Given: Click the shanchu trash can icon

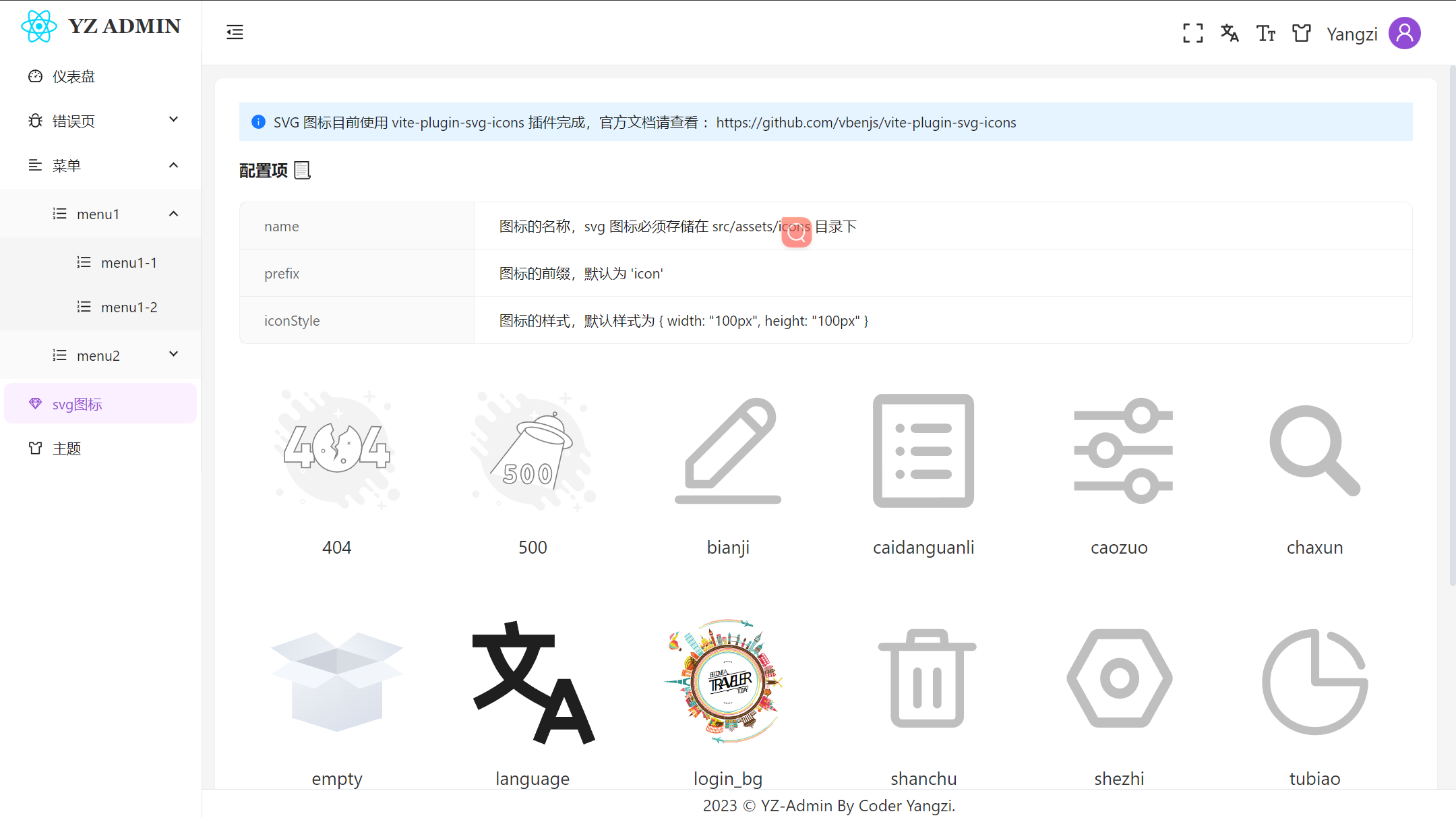Looking at the screenshot, I should (x=926, y=678).
